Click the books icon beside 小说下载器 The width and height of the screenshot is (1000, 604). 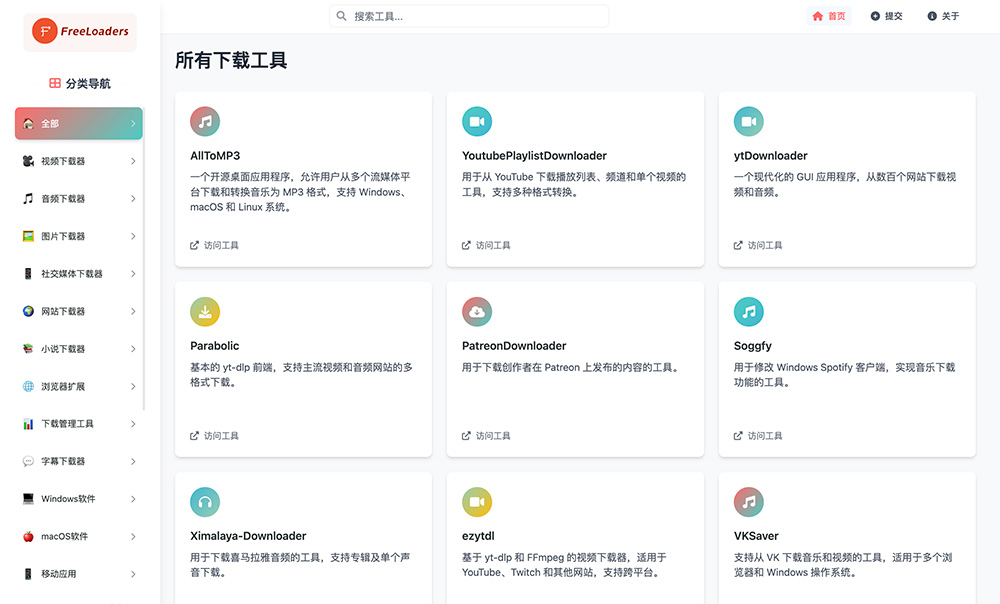(28, 349)
